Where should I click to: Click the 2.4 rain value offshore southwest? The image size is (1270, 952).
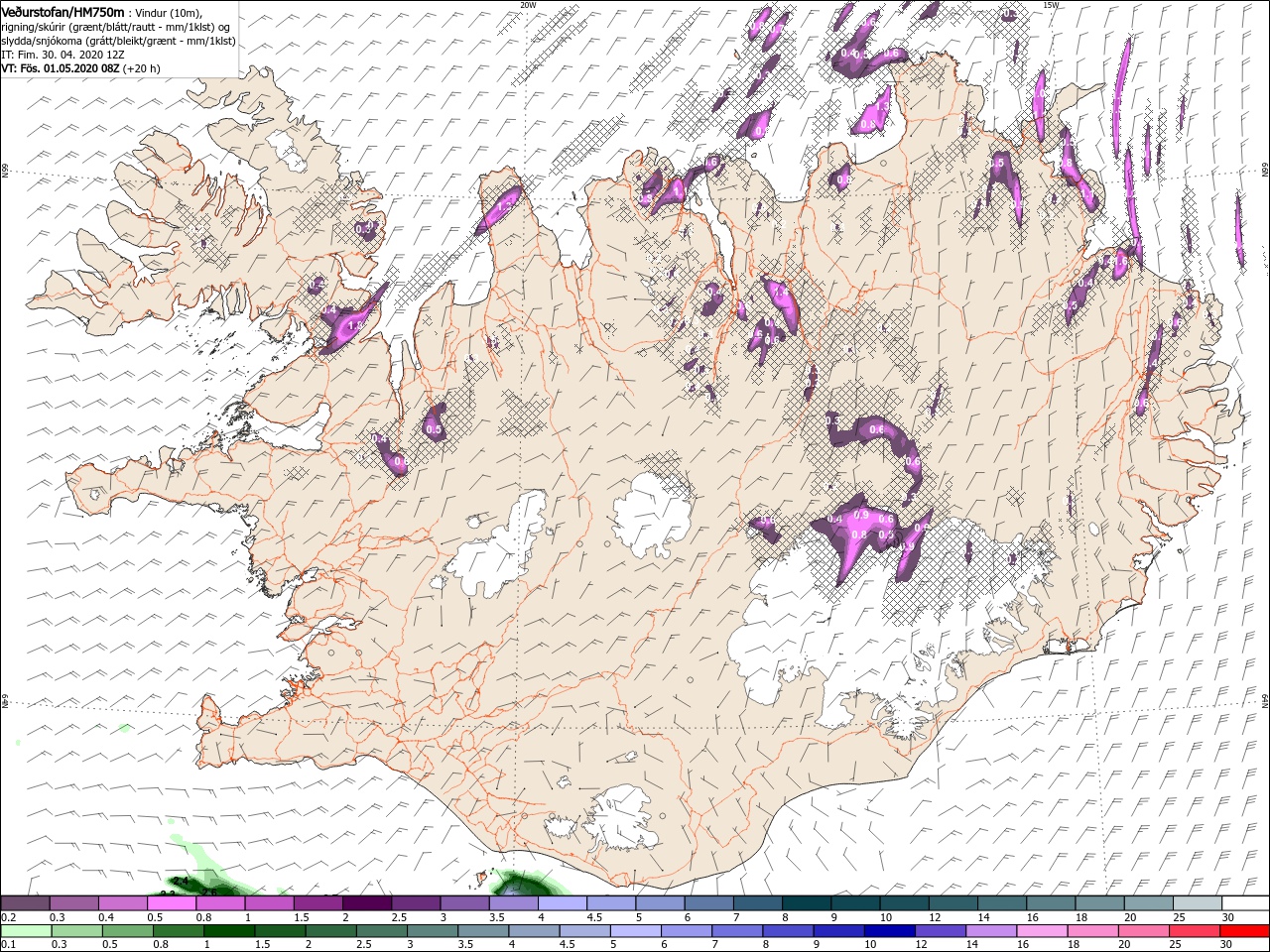pyautogui.click(x=181, y=881)
